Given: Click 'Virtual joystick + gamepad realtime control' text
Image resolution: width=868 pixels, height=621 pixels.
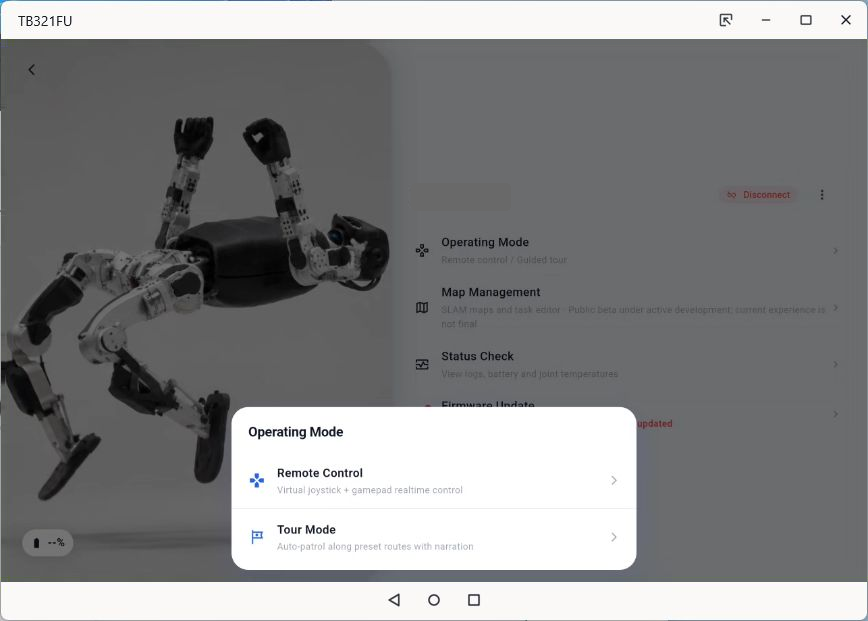Looking at the screenshot, I should tap(370, 490).
